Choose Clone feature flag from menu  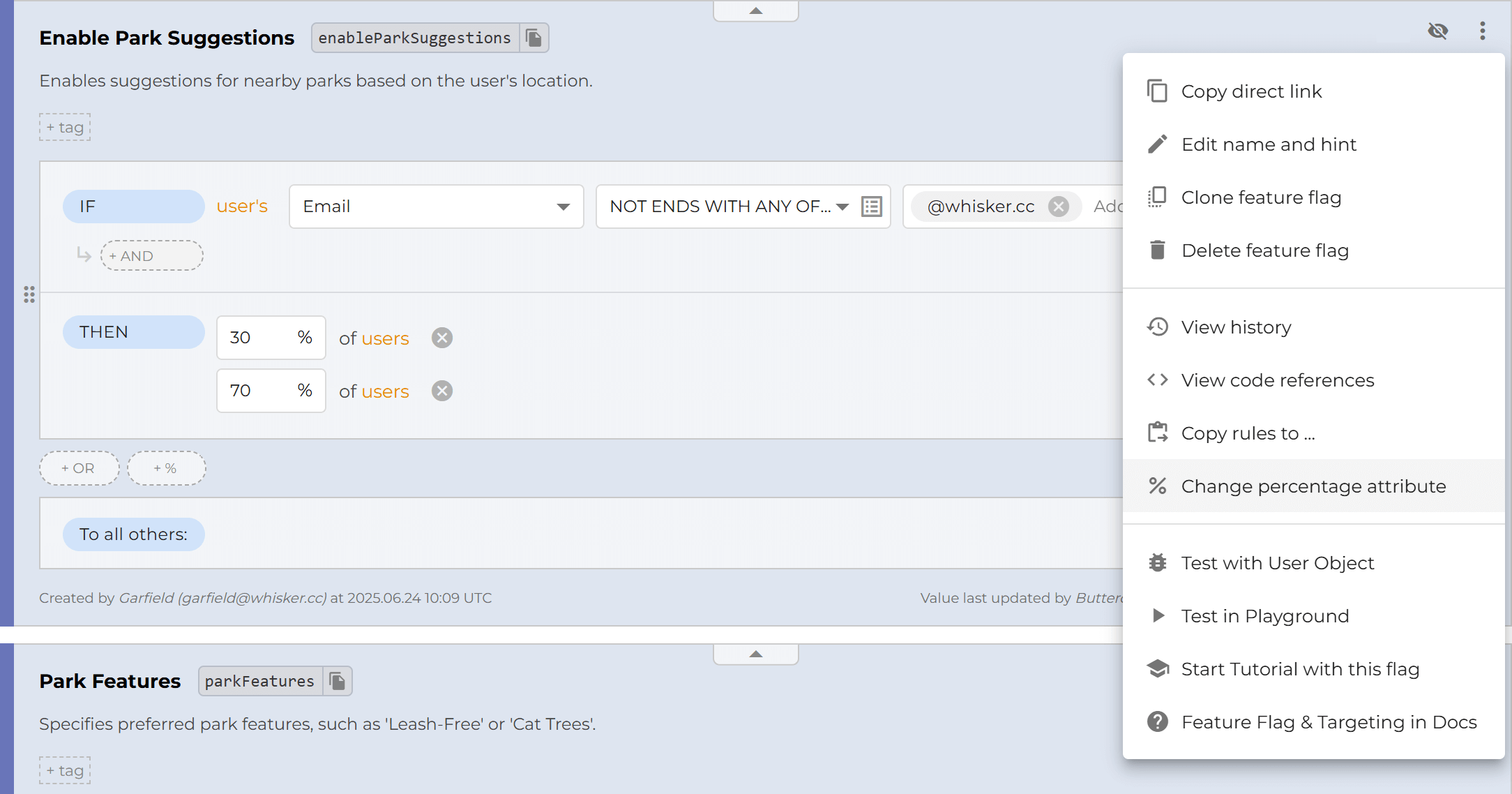pyautogui.click(x=1261, y=197)
